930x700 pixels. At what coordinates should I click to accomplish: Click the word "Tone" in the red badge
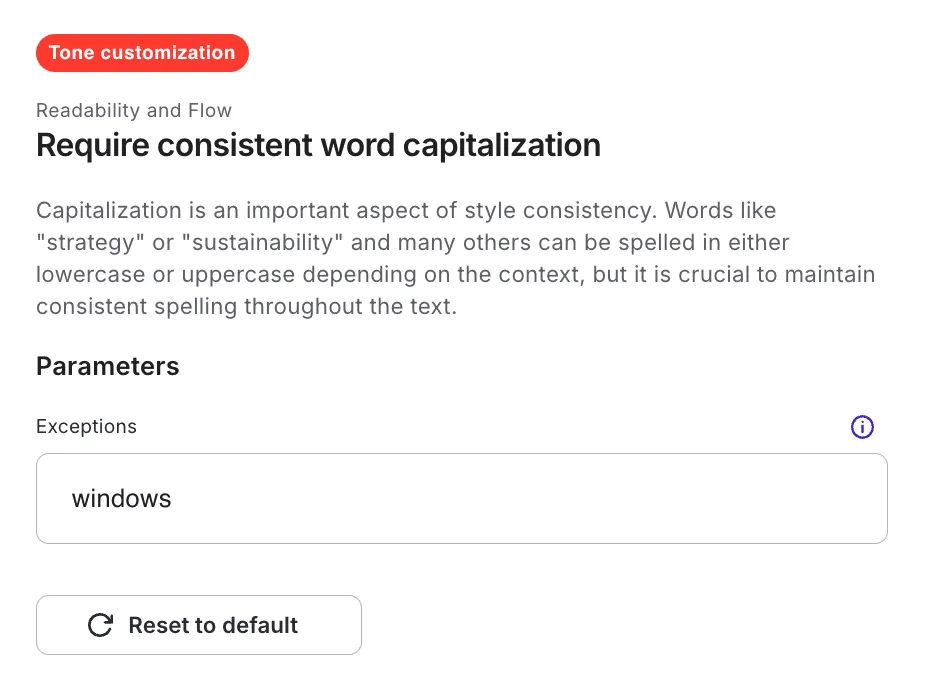click(x=72, y=52)
